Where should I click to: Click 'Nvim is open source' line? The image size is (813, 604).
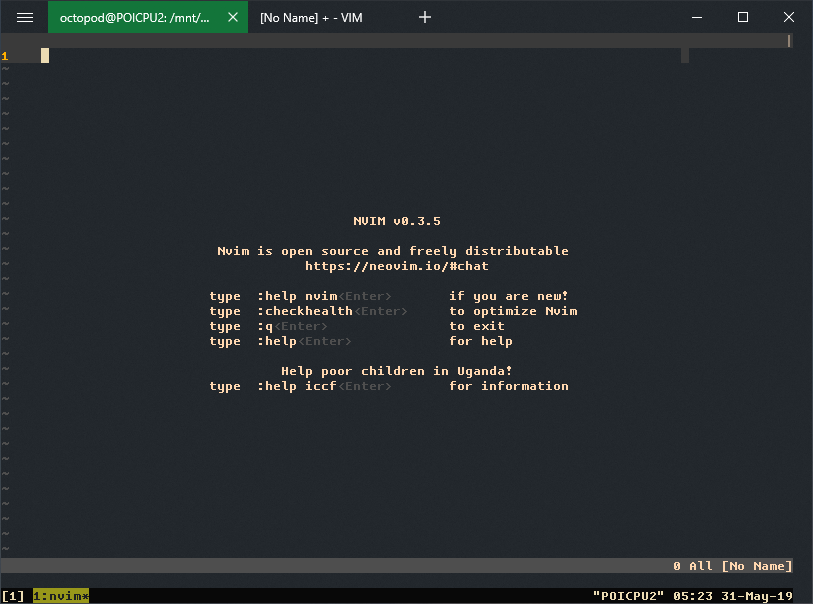pos(393,251)
